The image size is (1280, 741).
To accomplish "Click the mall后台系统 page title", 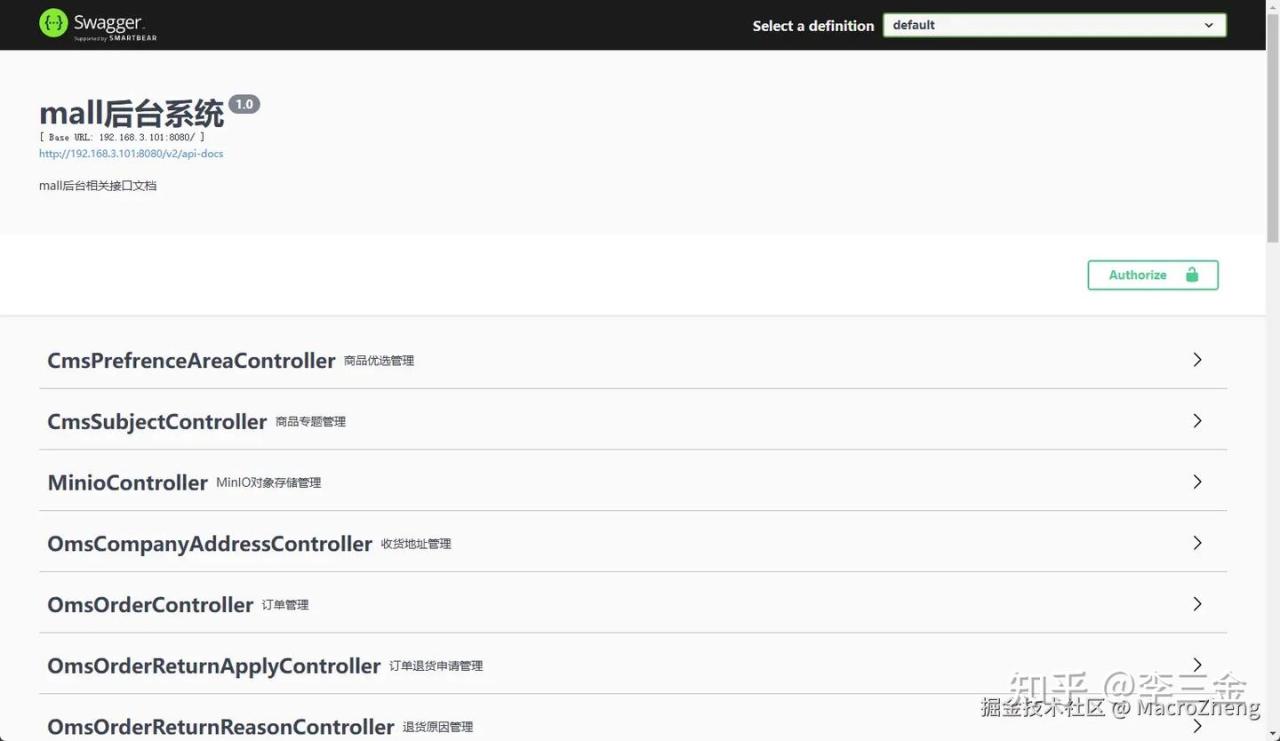I will pos(132,113).
